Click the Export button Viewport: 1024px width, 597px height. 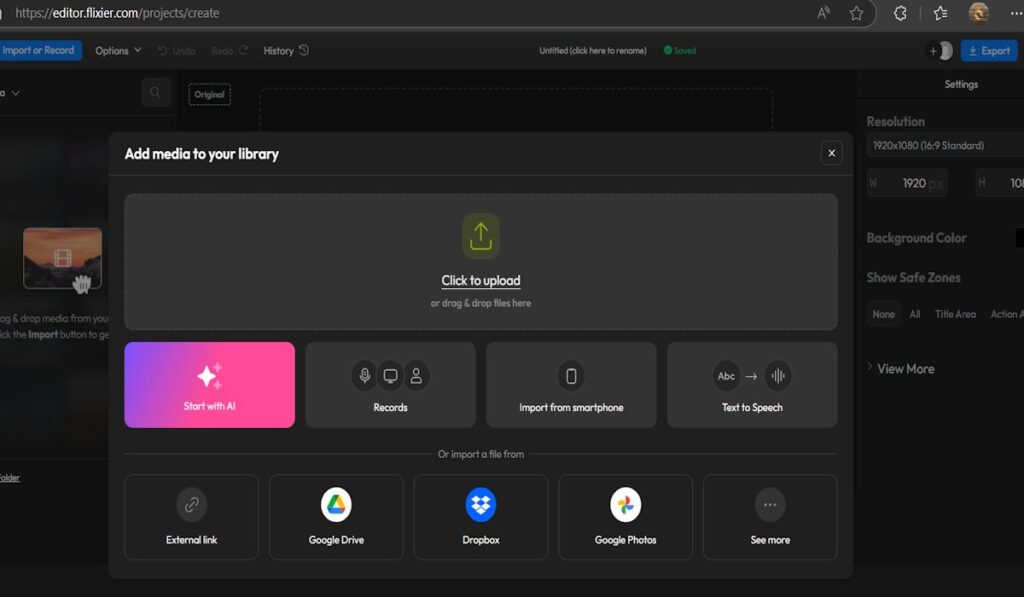988,51
